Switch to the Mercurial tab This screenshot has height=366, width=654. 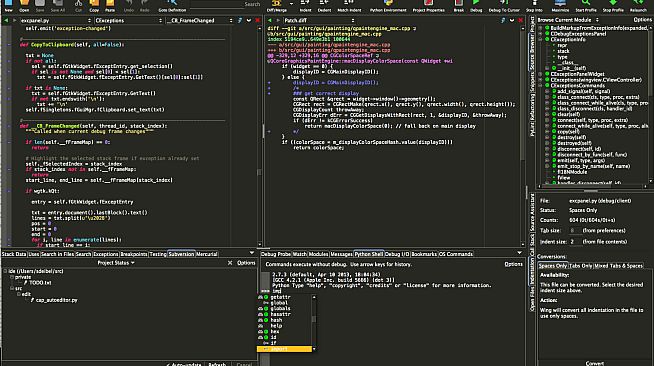(x=207, y=254)
